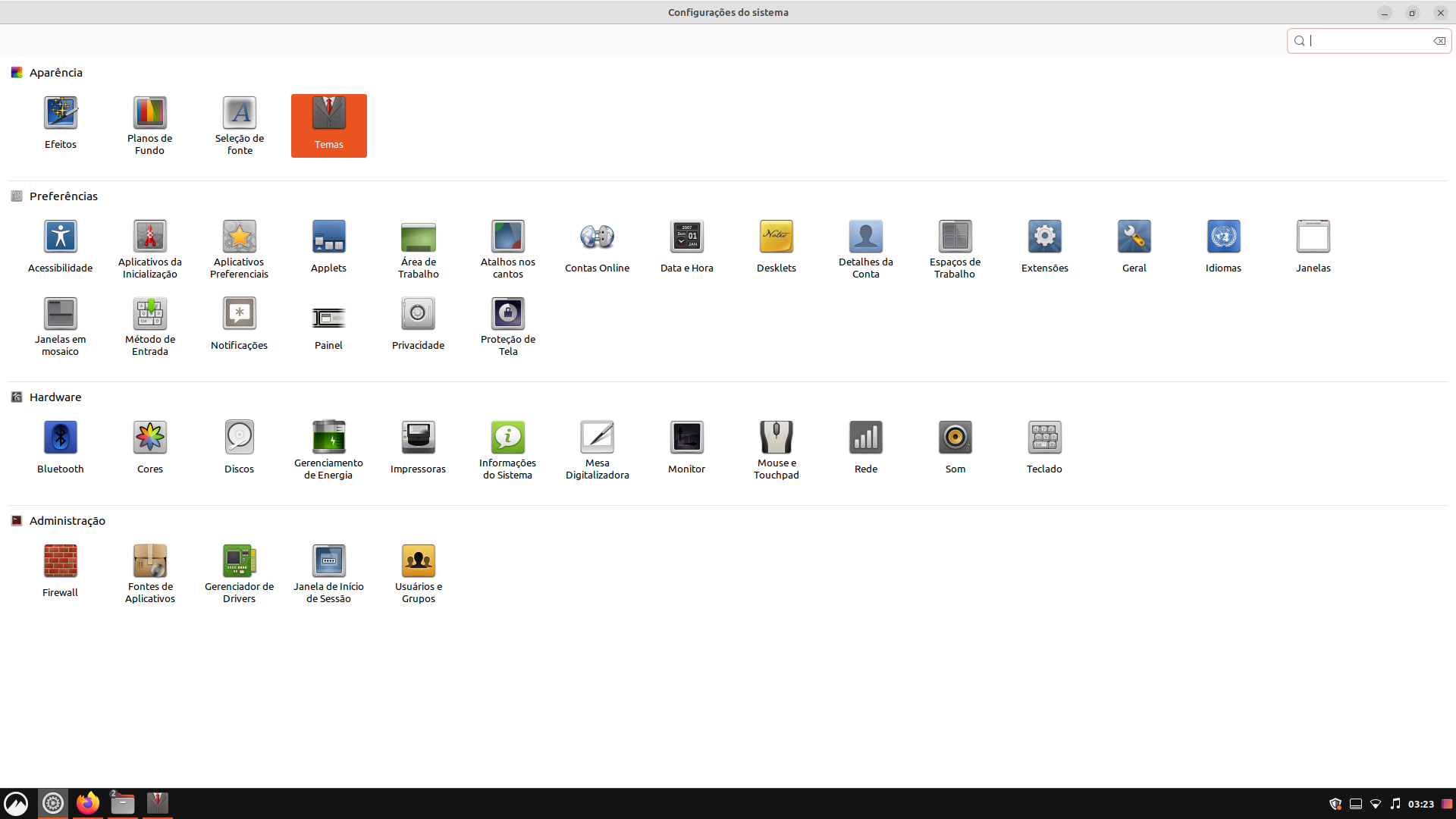
Task: Click inside the search input field
Action: [1365, 40]
